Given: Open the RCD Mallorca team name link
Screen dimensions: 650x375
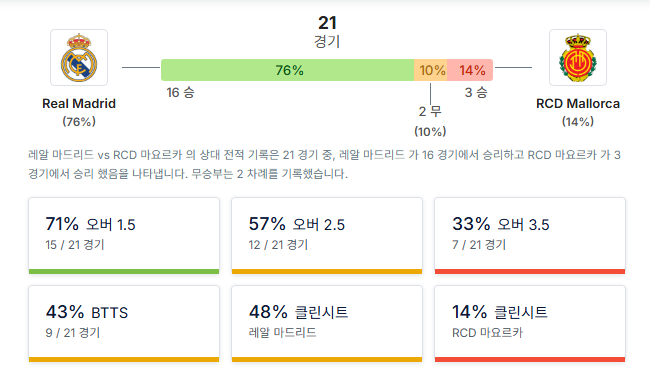Looking at the screenshot, I should click(577, 104).
